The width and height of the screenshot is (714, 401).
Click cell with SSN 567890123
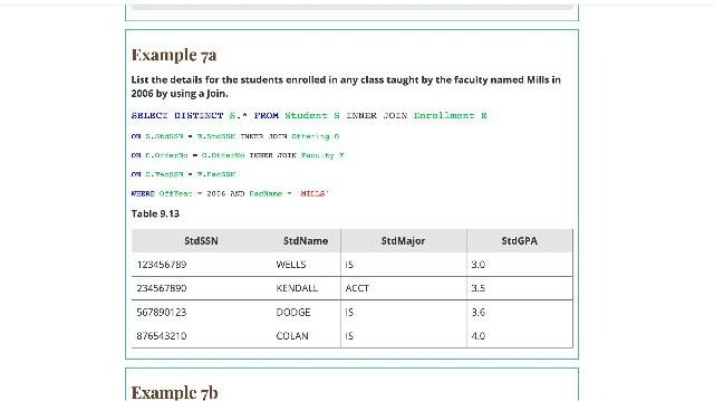click(162, 312)
